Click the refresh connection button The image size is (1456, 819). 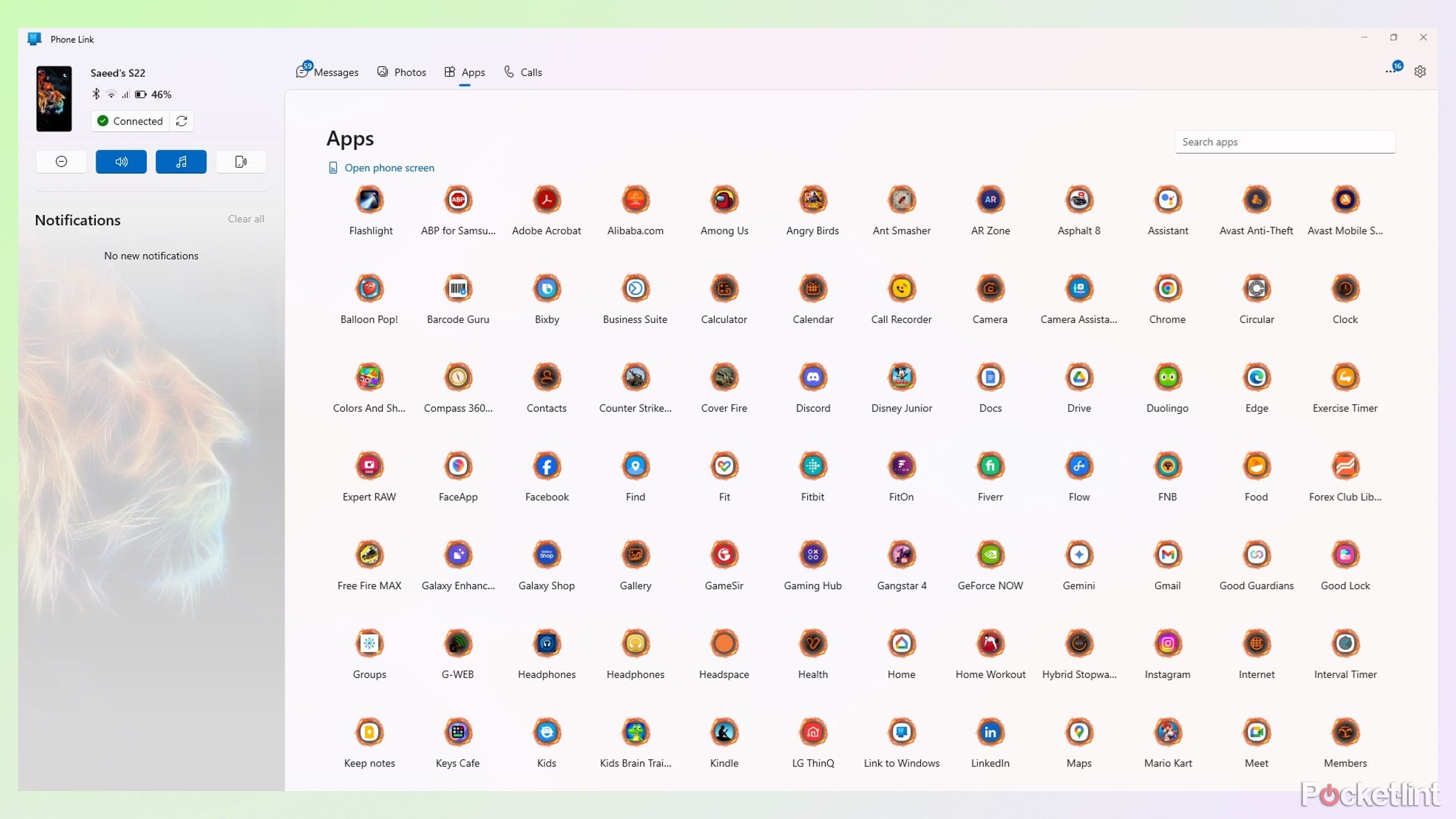[x=181, y=120]
